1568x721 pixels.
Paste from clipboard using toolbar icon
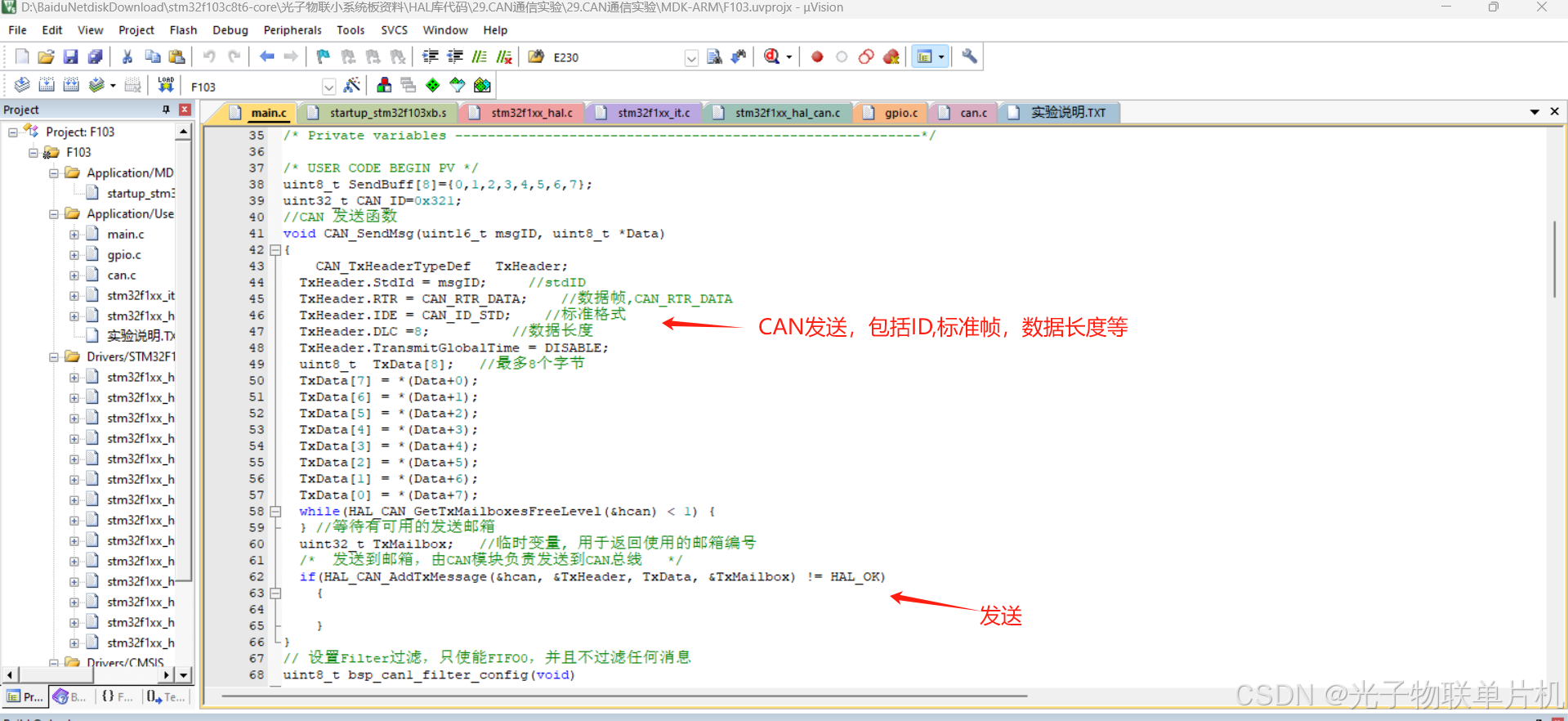176,56
